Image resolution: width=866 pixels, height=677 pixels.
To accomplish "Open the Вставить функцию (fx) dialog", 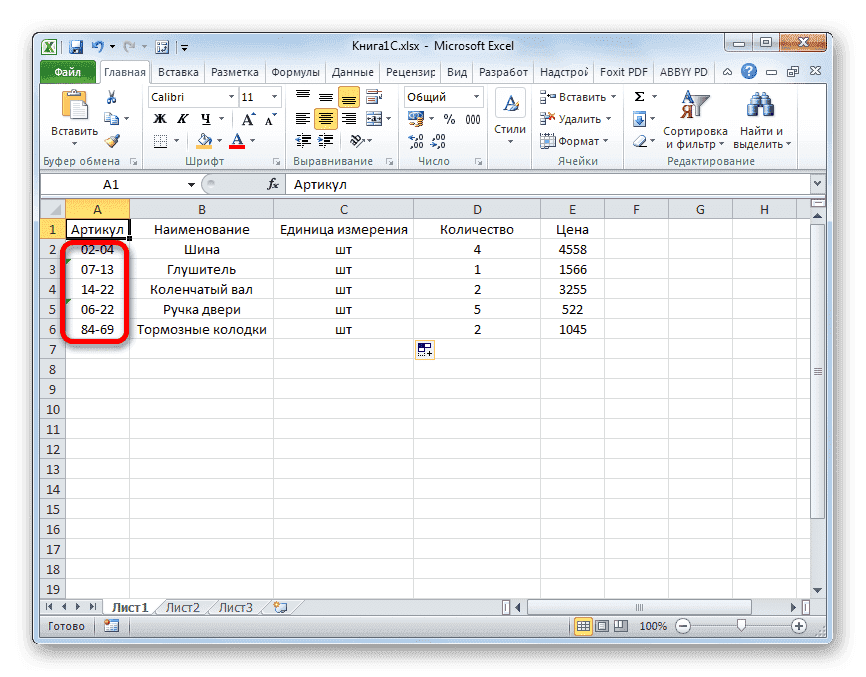I will coord(272,184).
